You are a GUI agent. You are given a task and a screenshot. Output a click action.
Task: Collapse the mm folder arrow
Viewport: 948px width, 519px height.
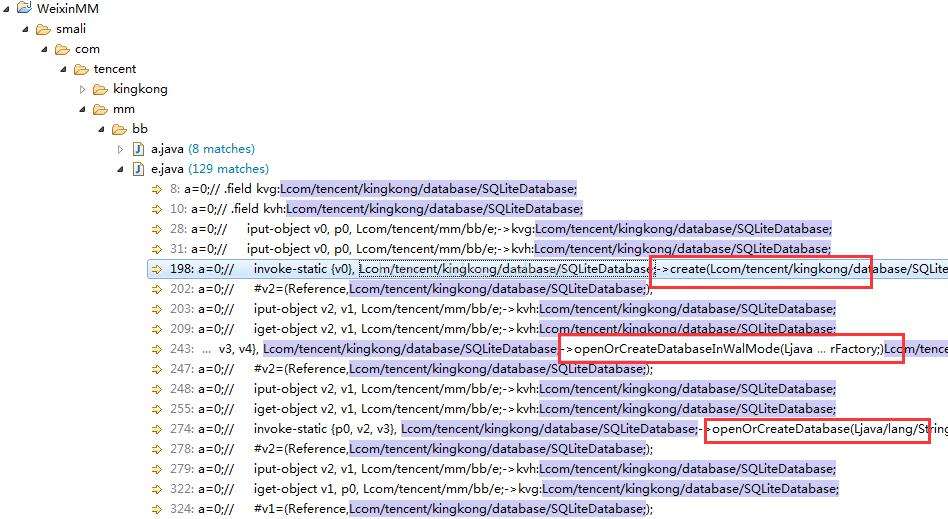pyautogui.click(x=83, y=109)
